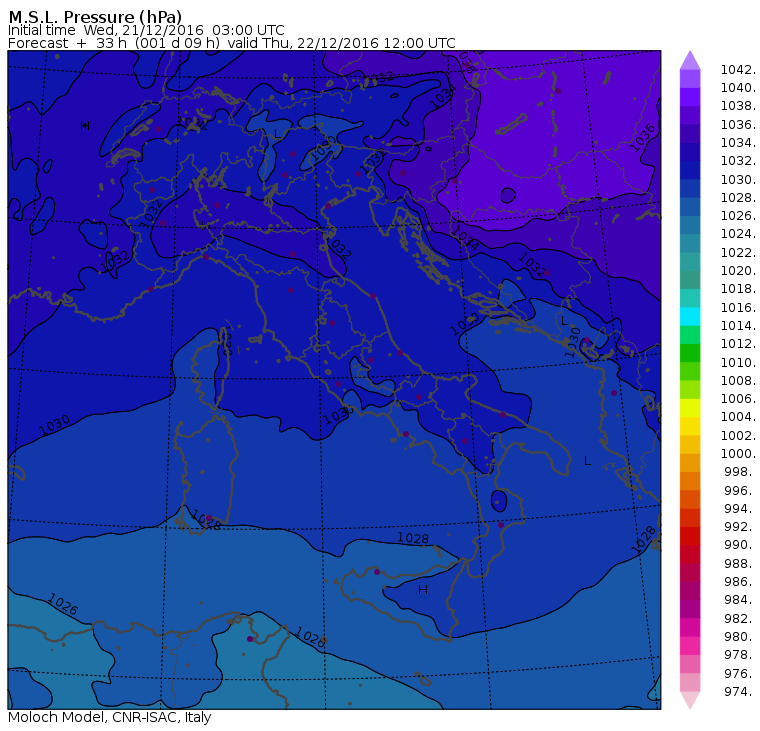Click the legend value '1006.'
Viewport: 760px width, 731px height.
(x=738, y=399)
